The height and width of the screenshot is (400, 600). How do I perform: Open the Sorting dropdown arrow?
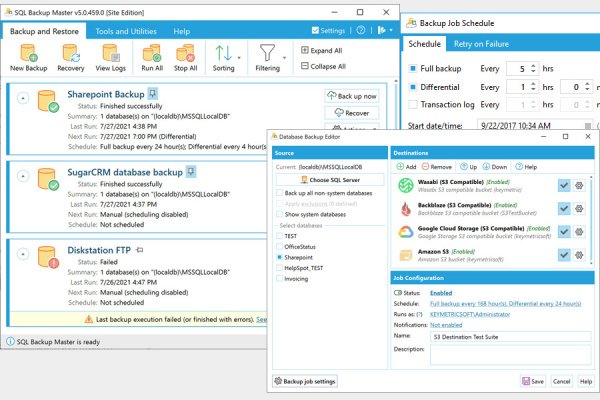tap(239, 58)
